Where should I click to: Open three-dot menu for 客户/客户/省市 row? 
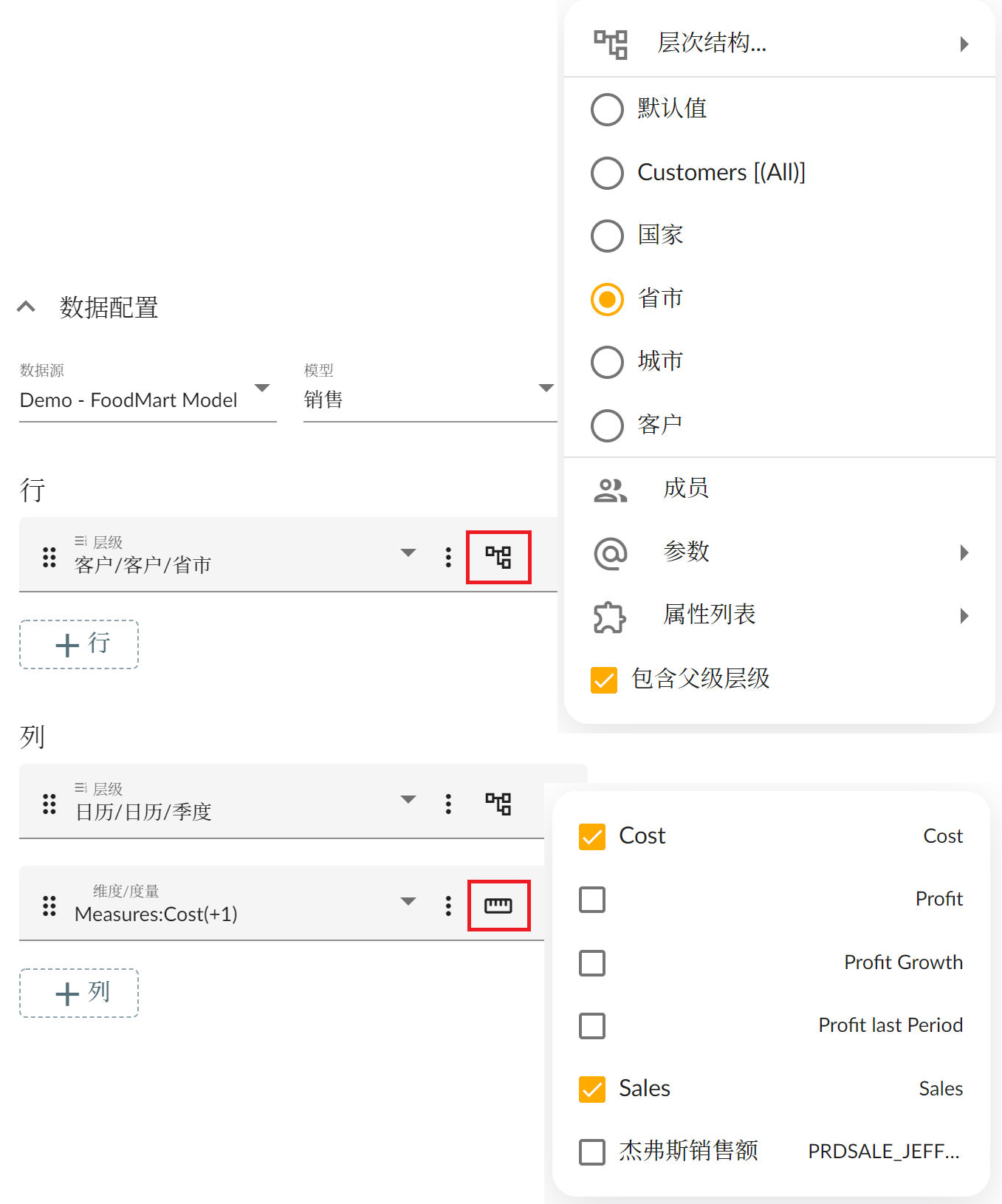click(448, 557)
